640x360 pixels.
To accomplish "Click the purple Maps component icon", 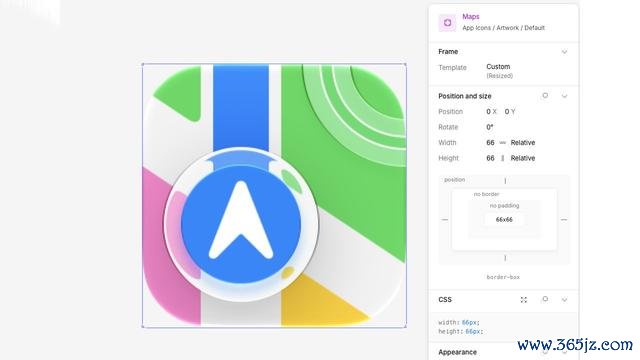I will tap(447, 22).
